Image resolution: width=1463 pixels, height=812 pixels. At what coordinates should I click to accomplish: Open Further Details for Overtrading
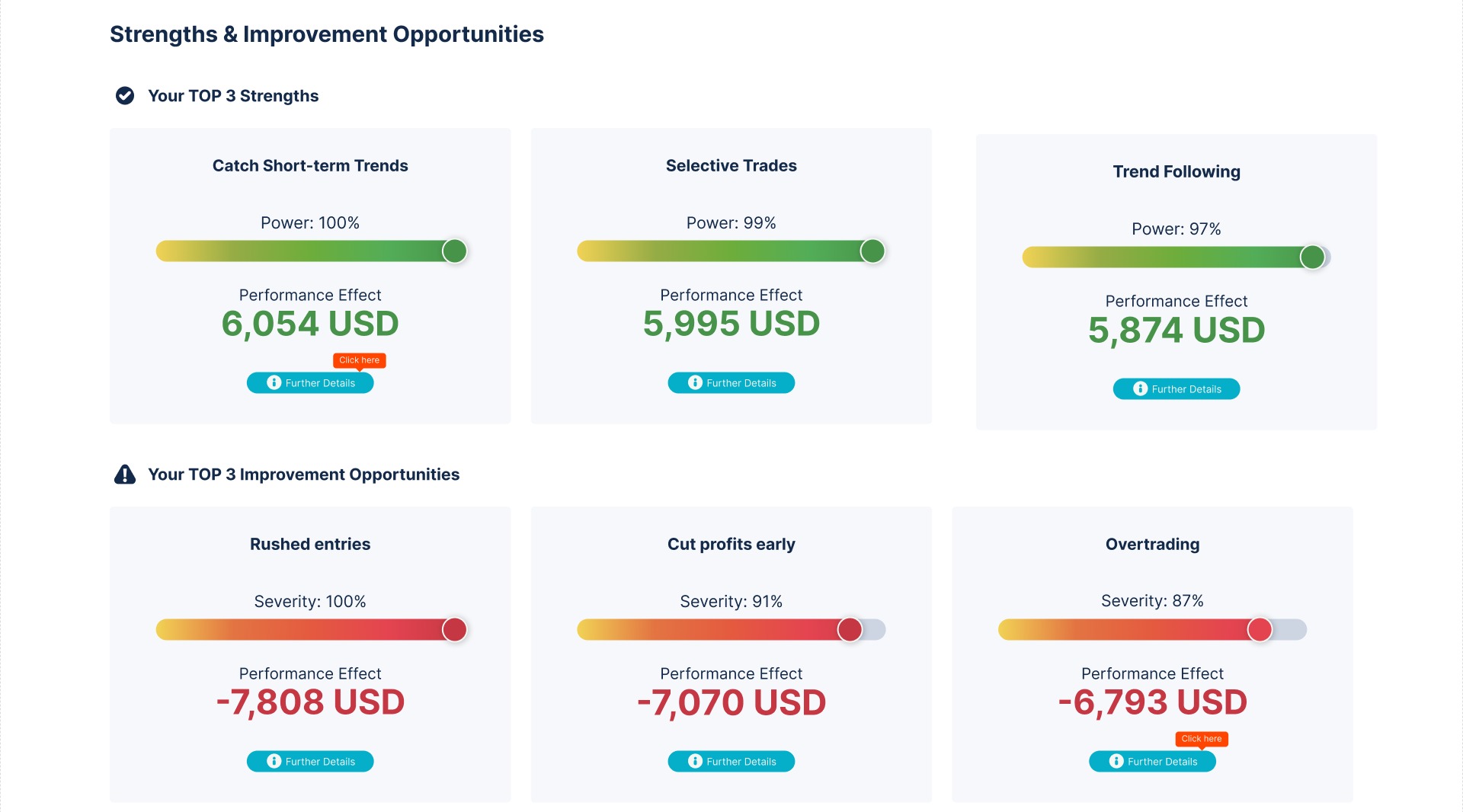point(1152,761)
